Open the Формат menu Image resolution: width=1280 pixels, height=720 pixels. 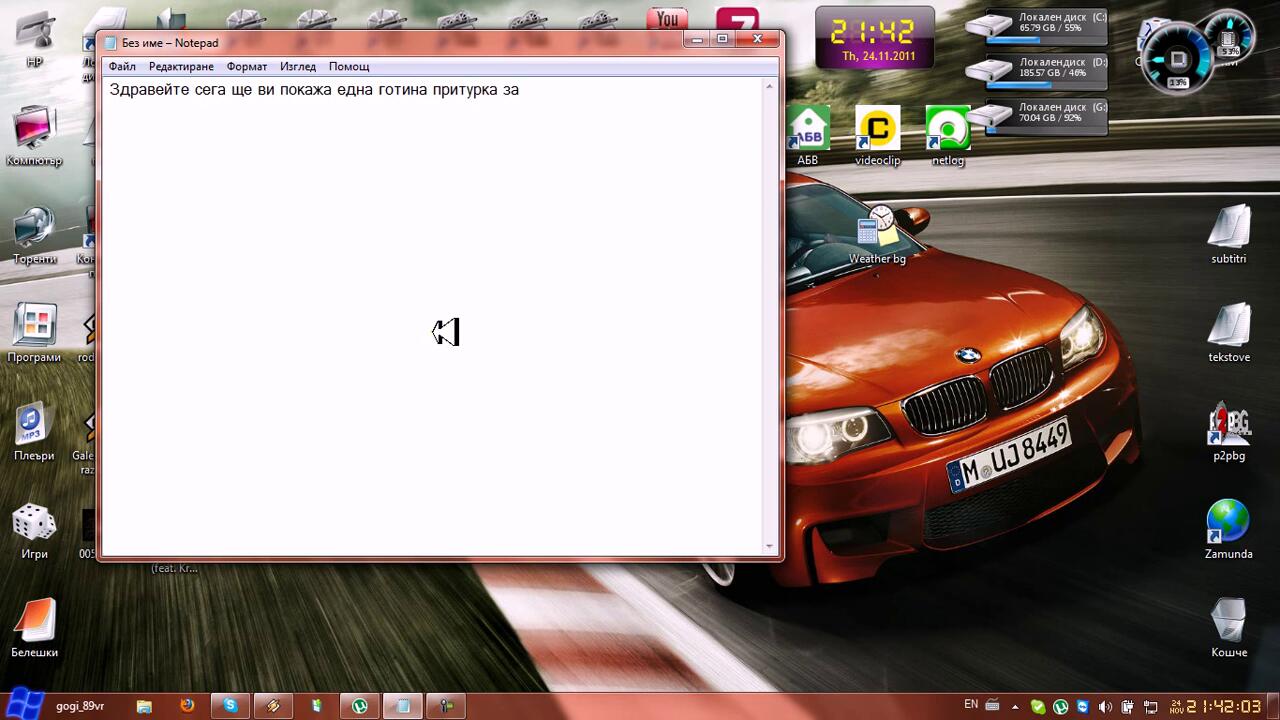(x=246, y=66)
